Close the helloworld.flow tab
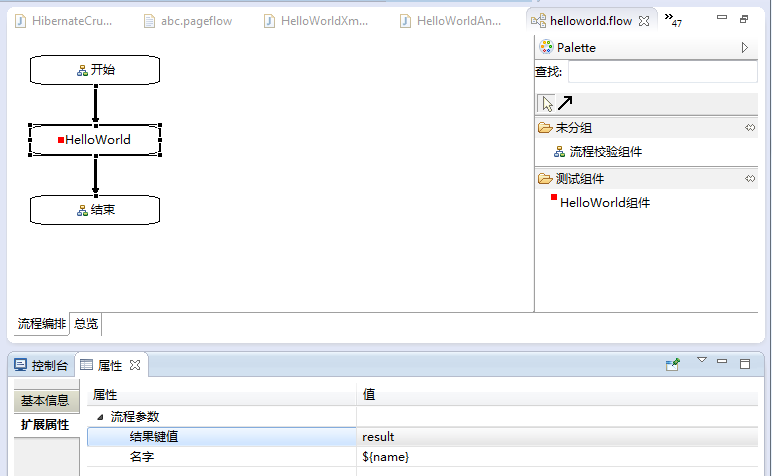 (643, 21)
